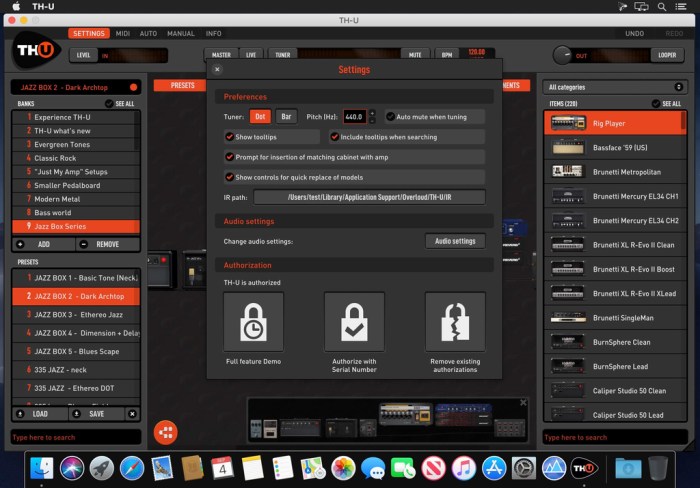
Task: Decrease the Pitch value with down arrow
Action: coord(372,121)
